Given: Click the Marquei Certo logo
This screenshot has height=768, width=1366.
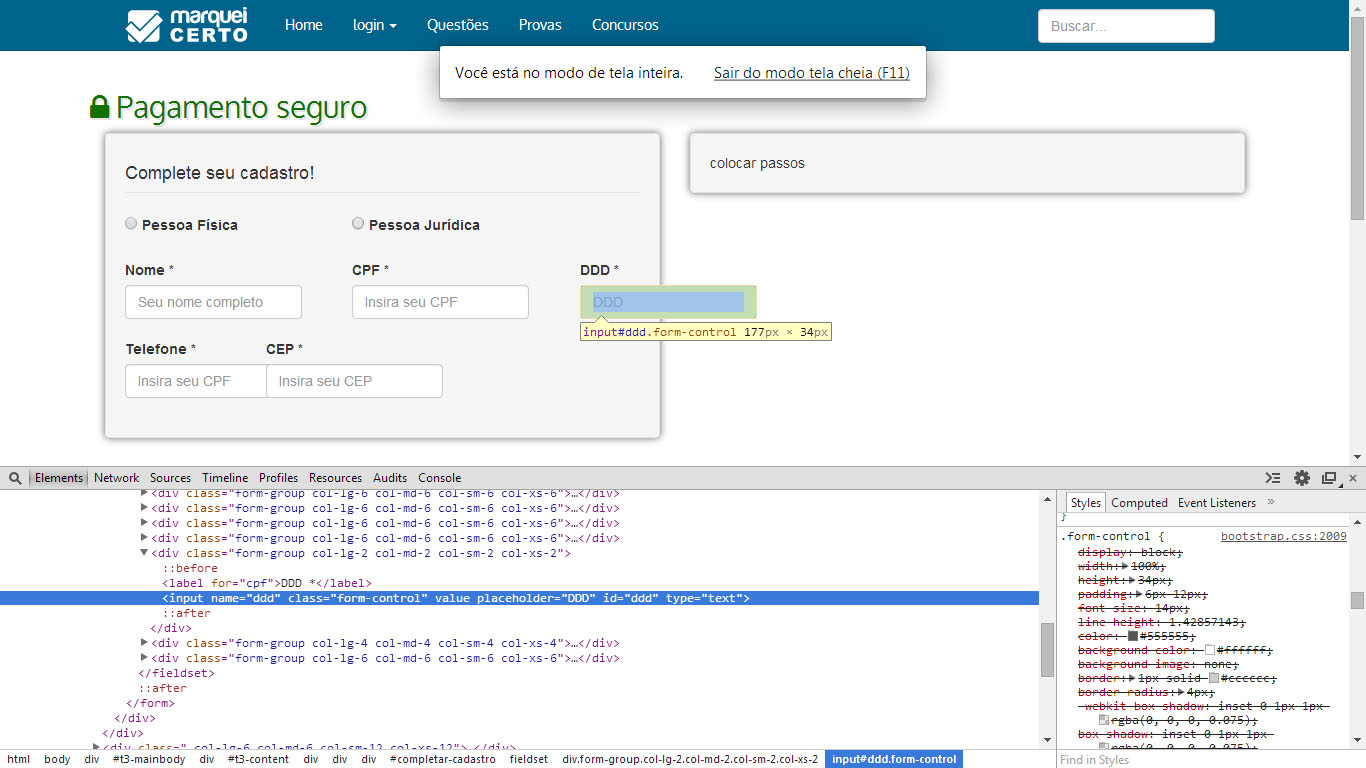Looking at the screenshot, I should tap(187, 25).
